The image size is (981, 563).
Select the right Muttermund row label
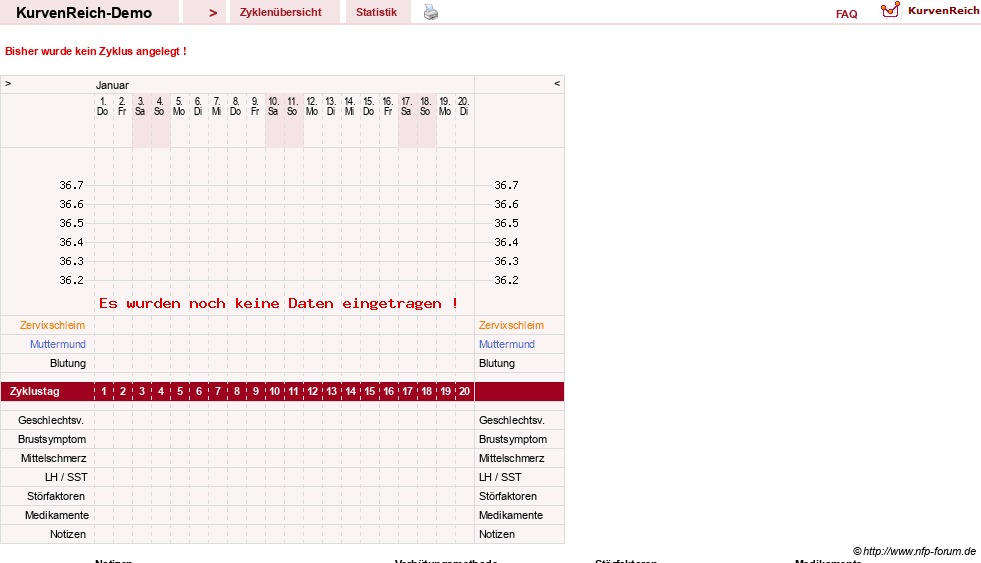point(507,344)
